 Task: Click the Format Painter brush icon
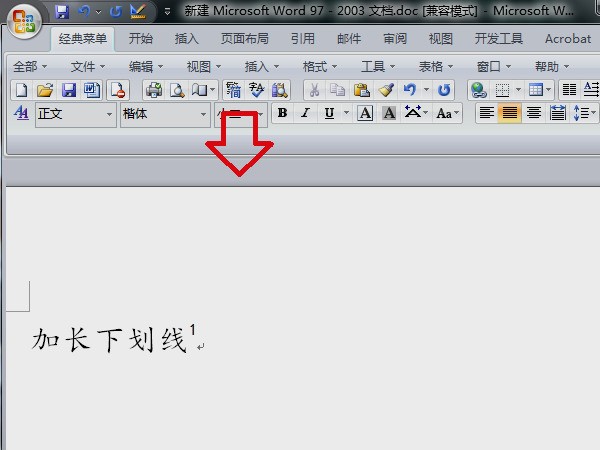coord(385,90)
